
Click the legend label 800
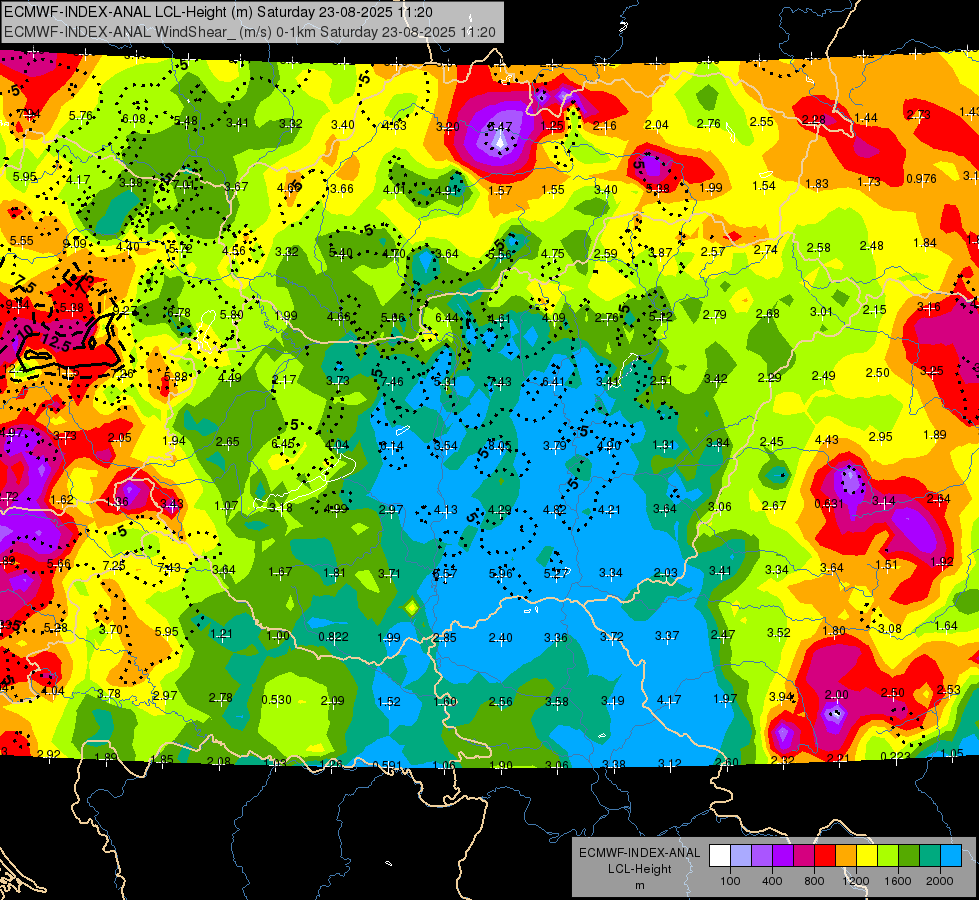point(814,881)
